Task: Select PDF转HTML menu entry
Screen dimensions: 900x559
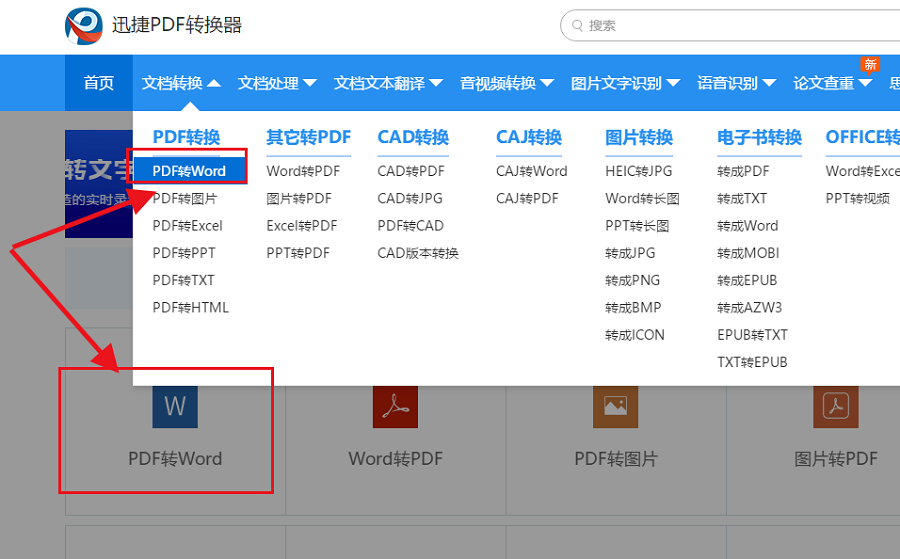Action: pyautogui.click(x=191, y=308)
